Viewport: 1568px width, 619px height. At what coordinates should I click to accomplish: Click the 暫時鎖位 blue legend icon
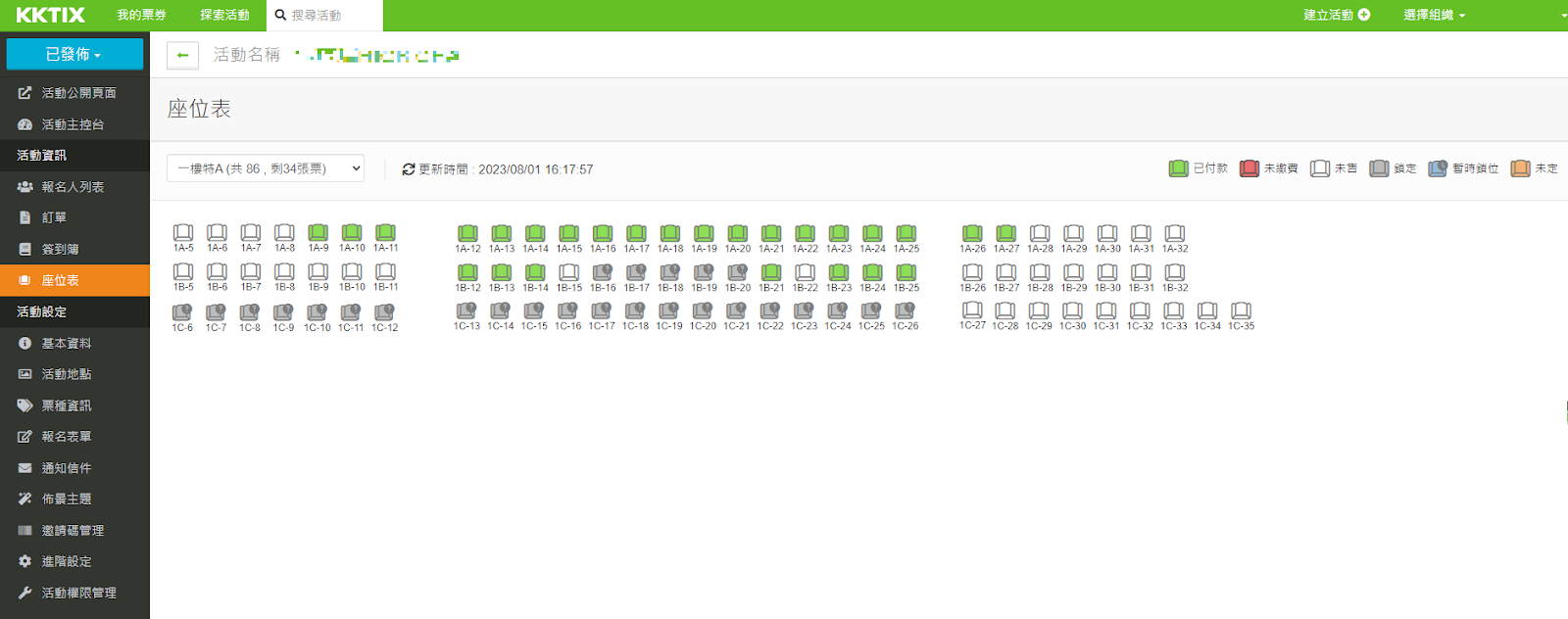[1438, 168]
